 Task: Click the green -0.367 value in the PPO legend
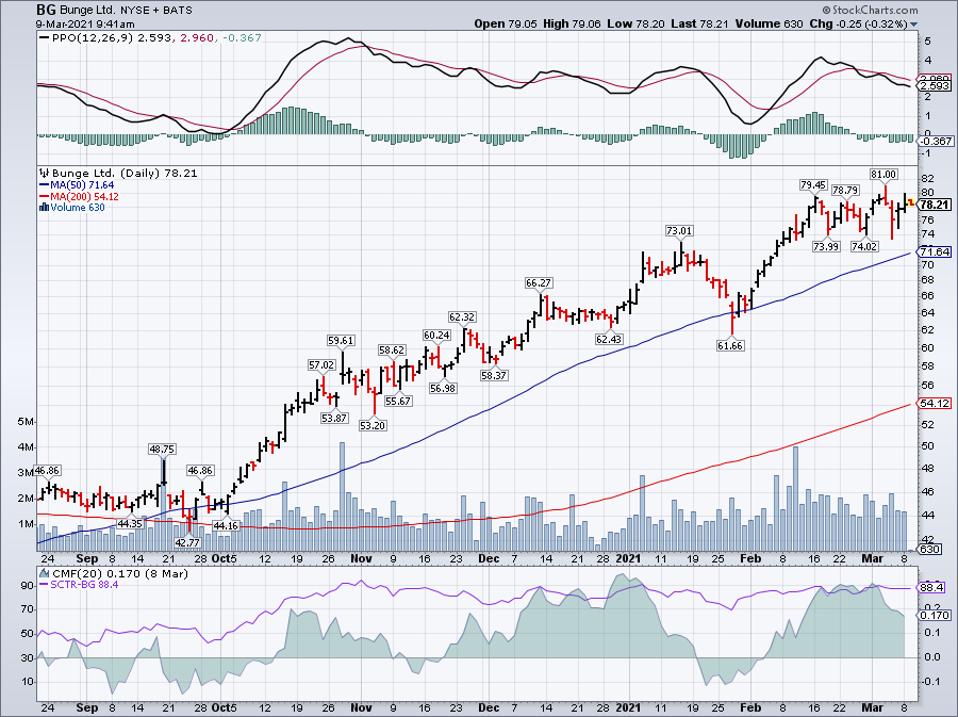(x=242, y=38)
